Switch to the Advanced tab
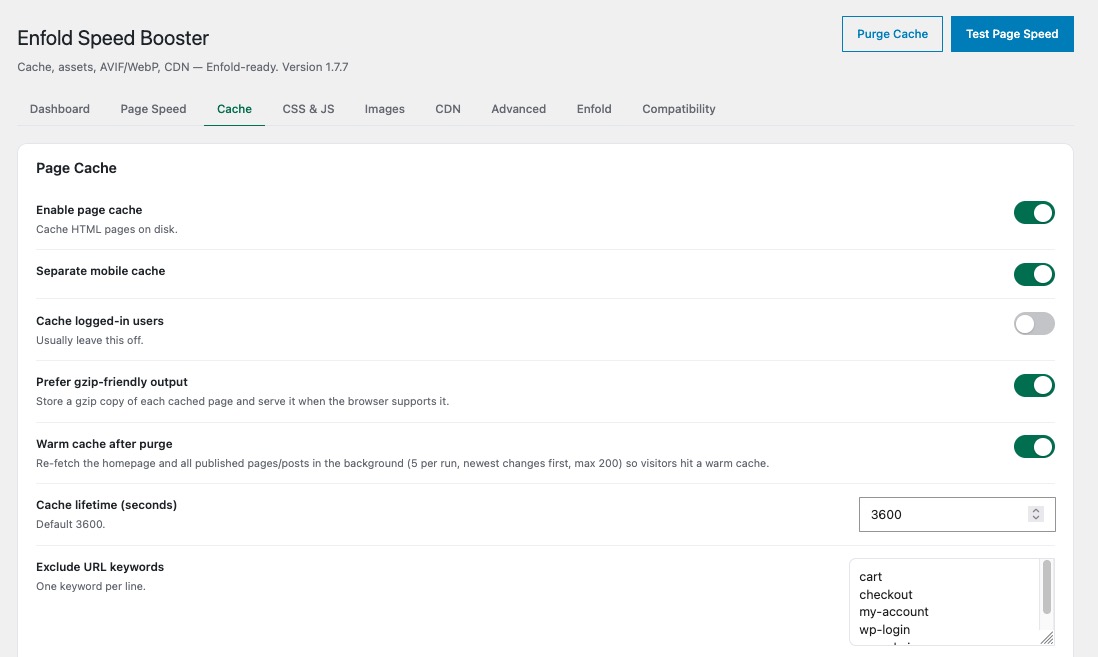Viewport: 1098px width, 657px height. 518,109
